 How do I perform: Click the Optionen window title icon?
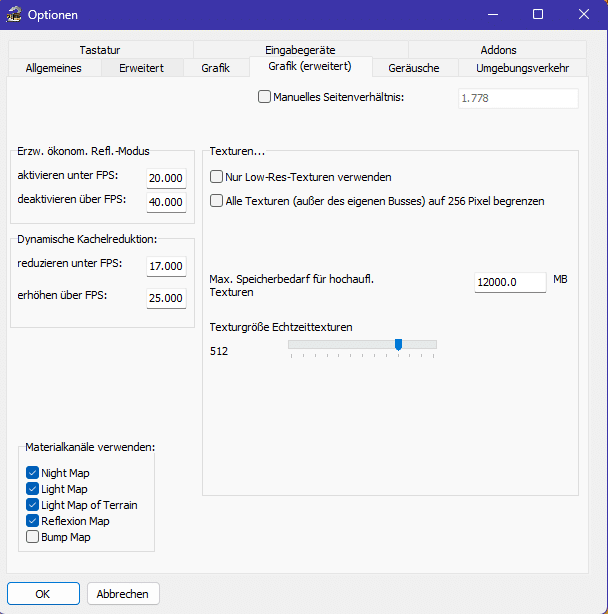click(x=15, y=15)
